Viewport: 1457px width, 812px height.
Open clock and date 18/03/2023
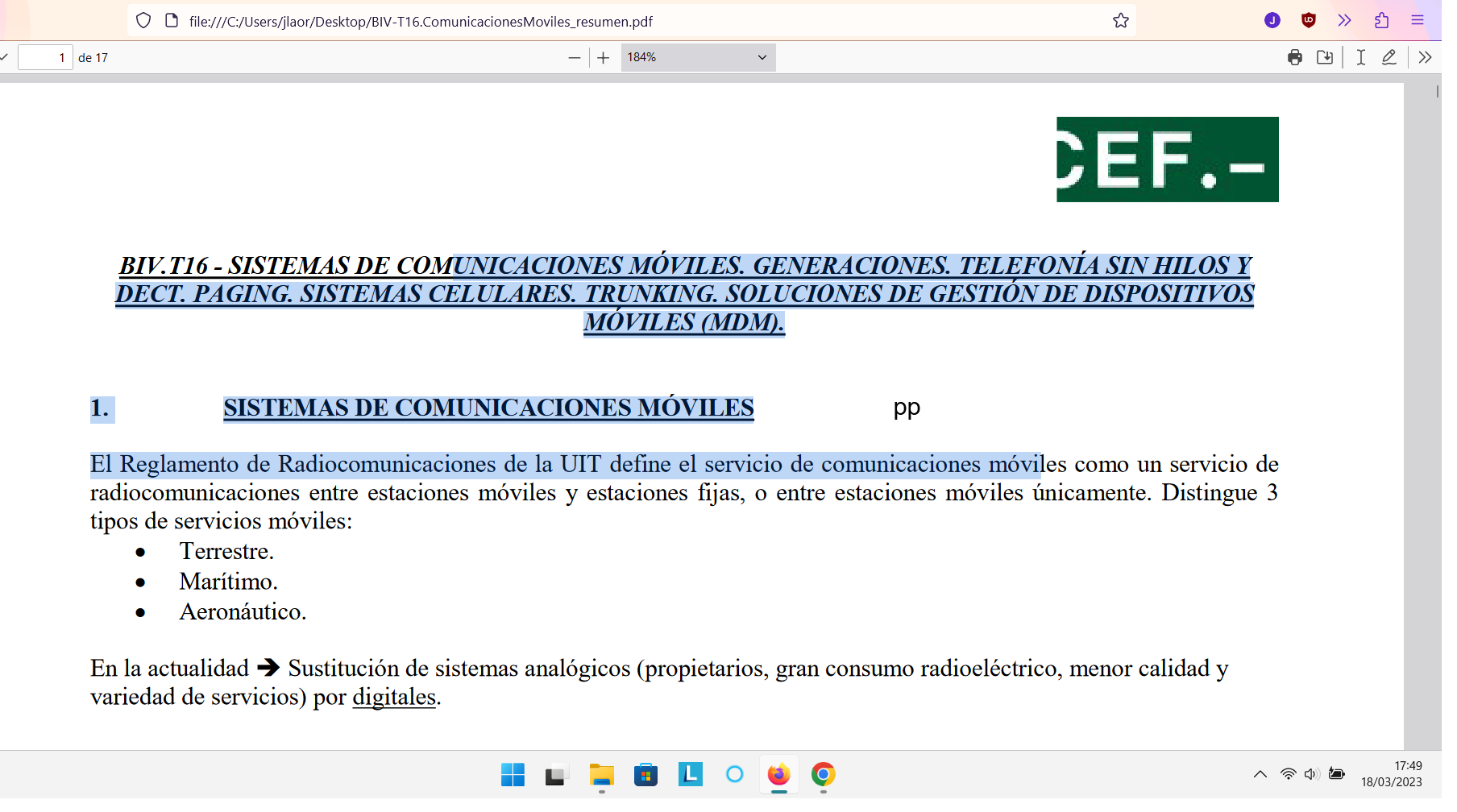(1392, 774)
